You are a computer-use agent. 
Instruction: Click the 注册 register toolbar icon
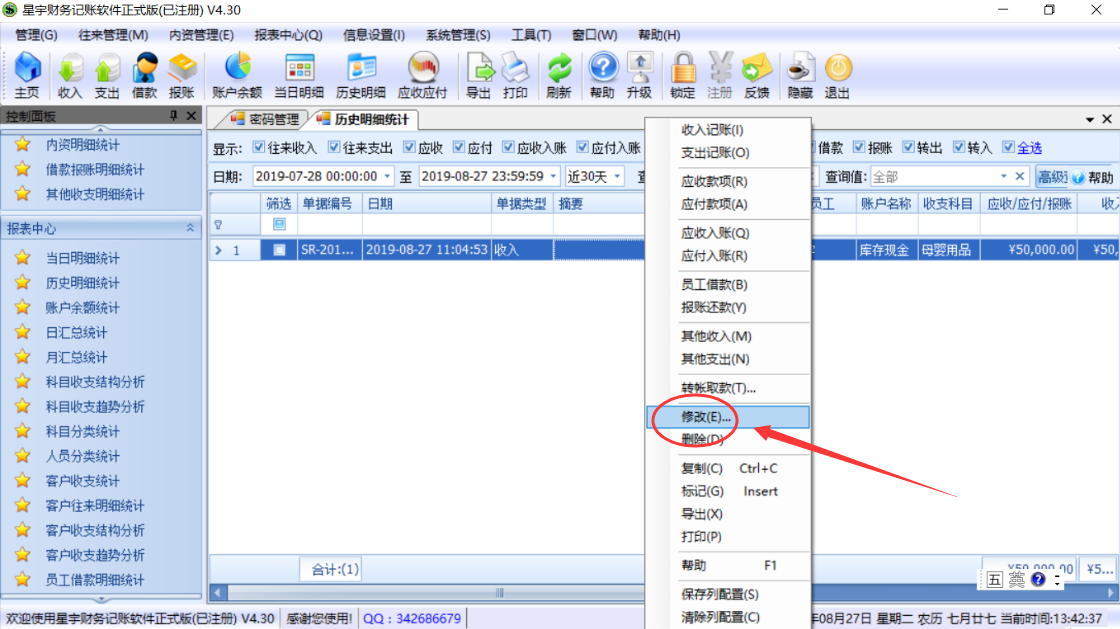pos(719,75)
